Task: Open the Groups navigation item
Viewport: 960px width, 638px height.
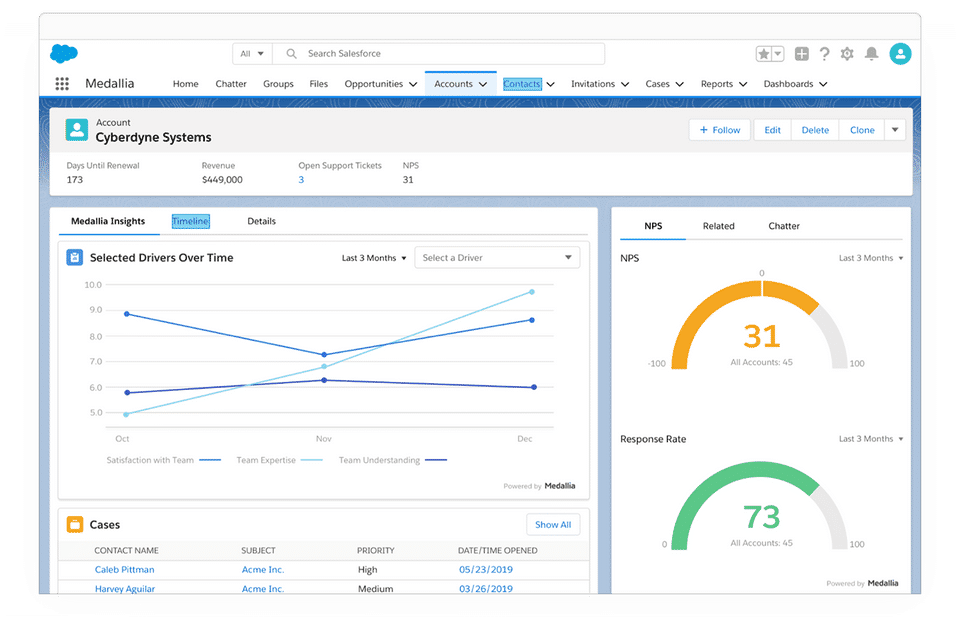Action: coord(278,84)
